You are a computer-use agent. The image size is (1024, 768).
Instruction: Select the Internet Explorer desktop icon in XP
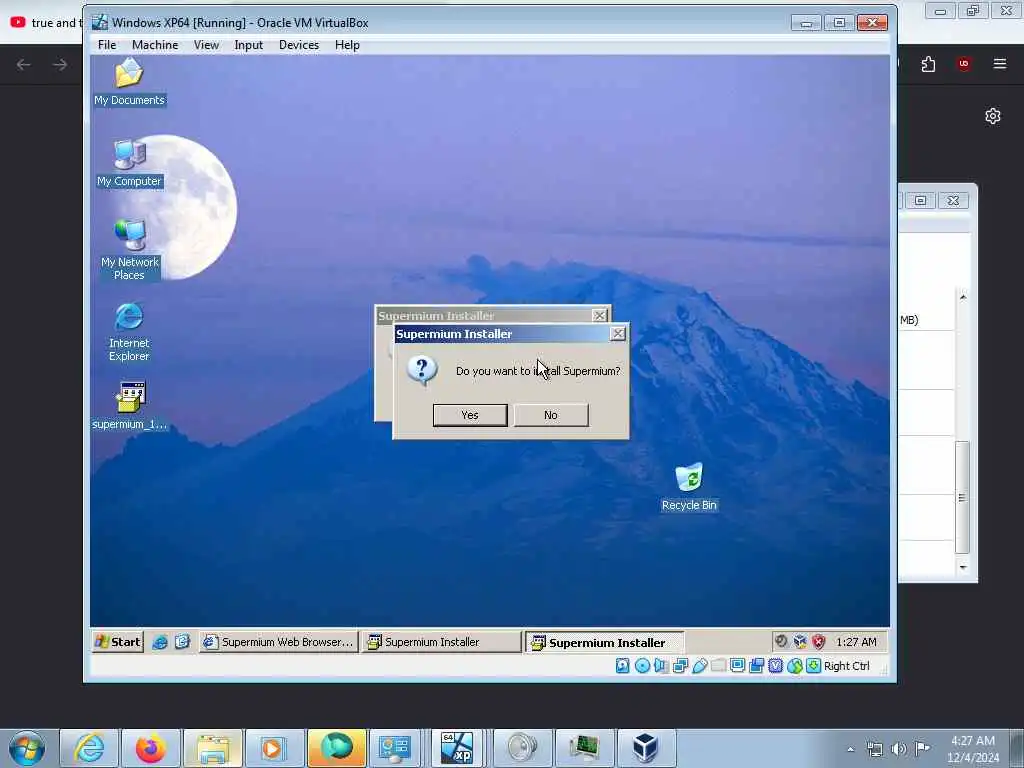(129, 332)
